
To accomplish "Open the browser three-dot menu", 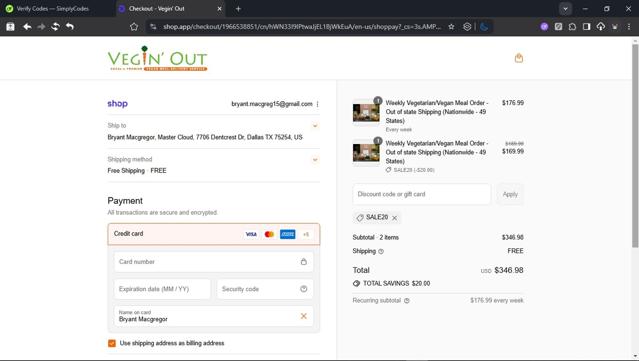I will click(629, 26).
